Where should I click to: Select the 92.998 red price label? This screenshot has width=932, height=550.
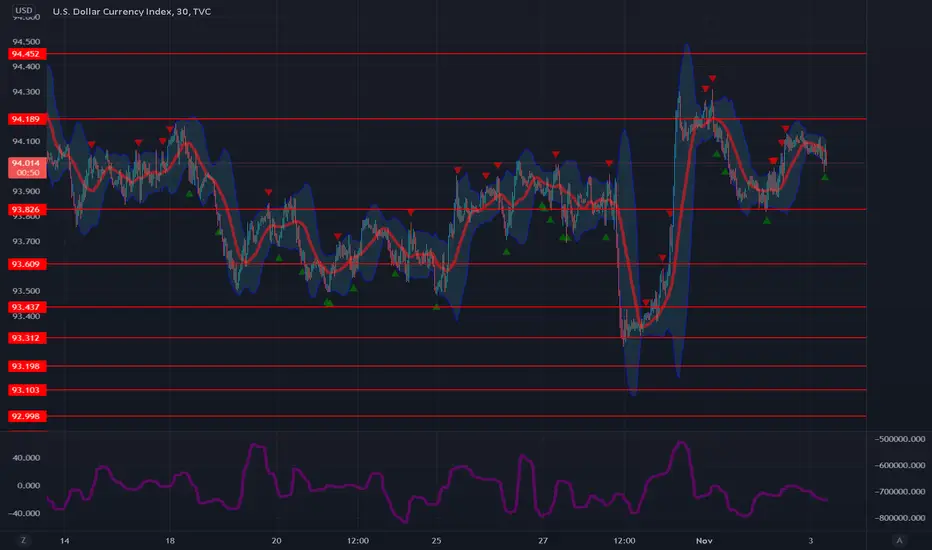pyautogui.click(x=26, y=416)
